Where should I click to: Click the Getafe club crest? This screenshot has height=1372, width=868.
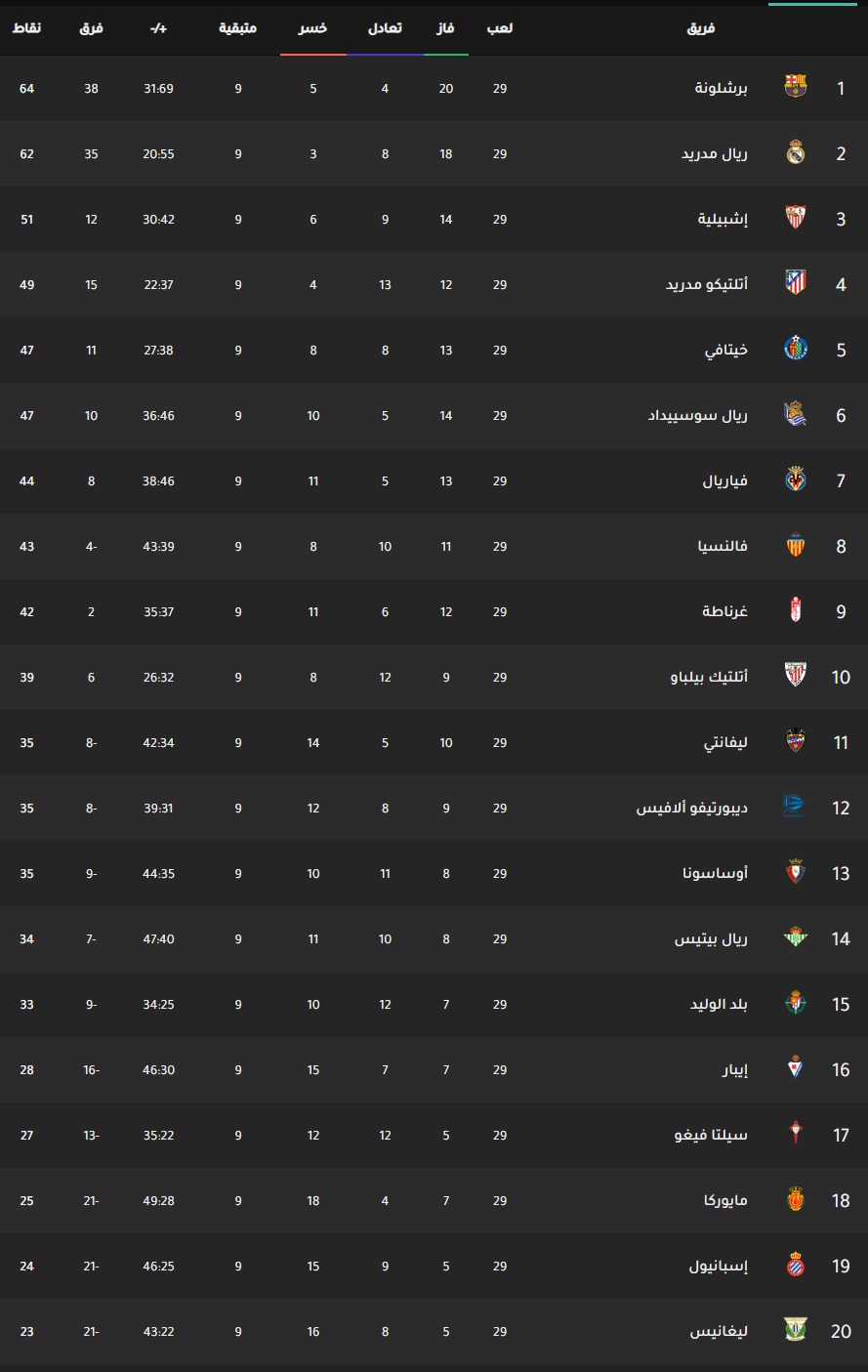tap(796, 350)
